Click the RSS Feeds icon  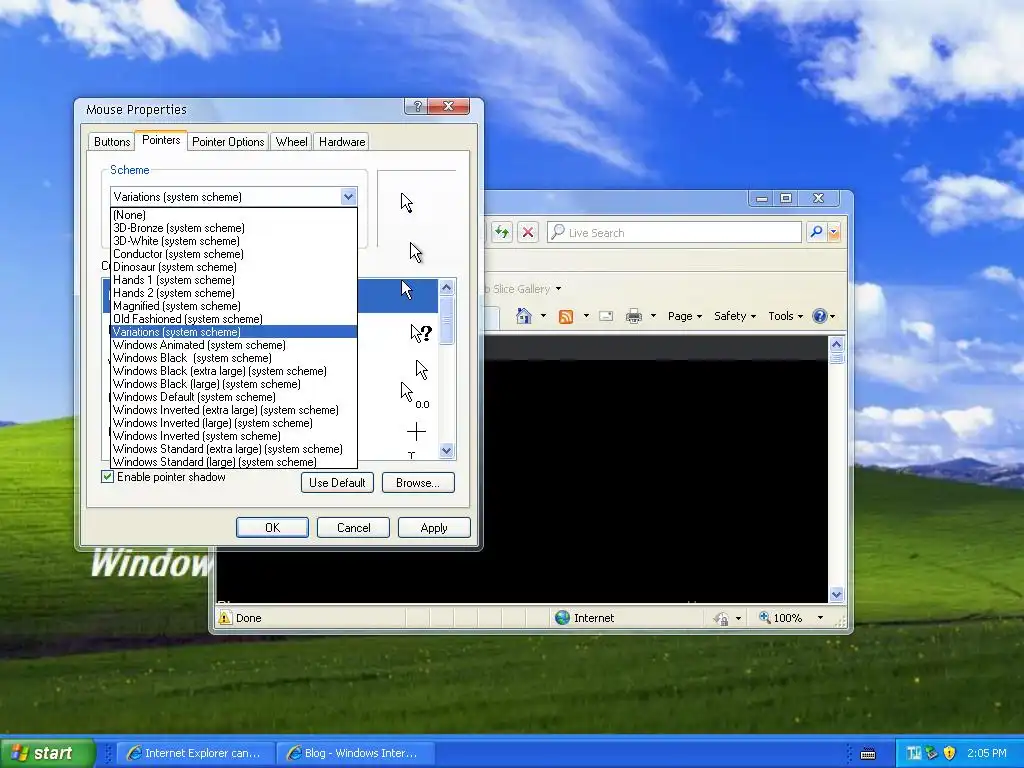point(566,316)
